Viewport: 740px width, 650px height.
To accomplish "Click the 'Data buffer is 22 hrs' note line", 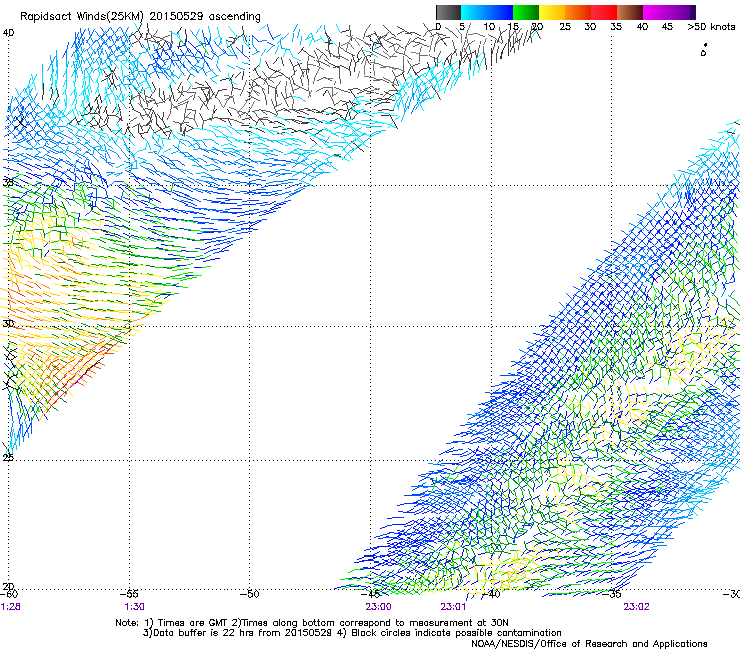I will click(x=352, y=633).
